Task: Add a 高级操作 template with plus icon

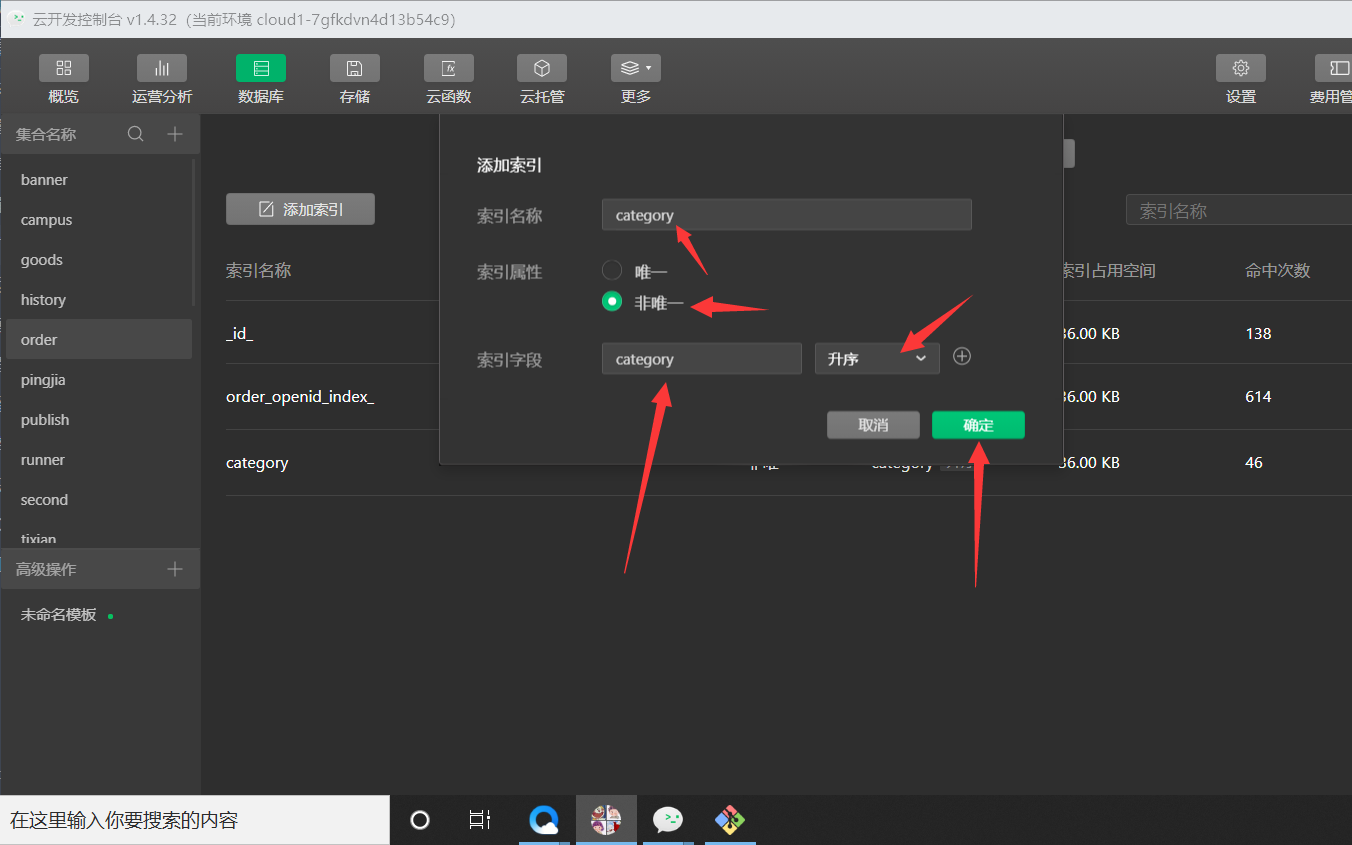Action: tap(175, 569)
